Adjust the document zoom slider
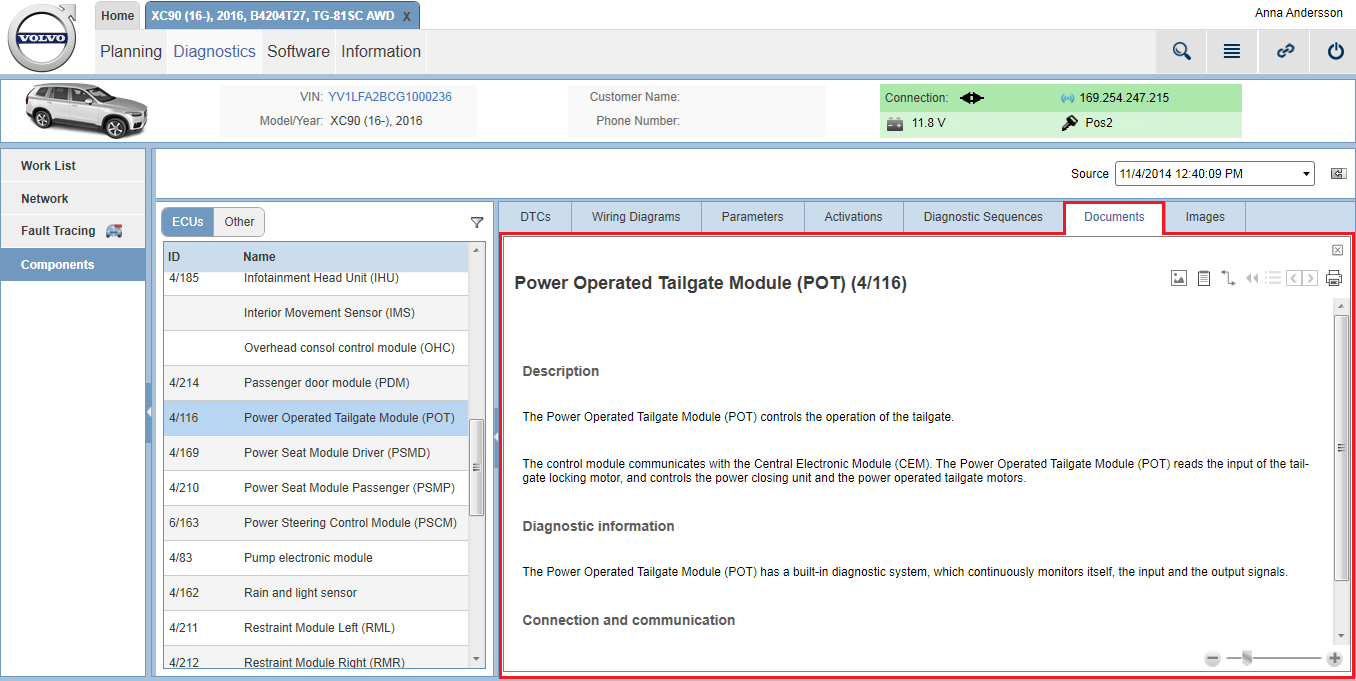Image resolution: width=1356 pixels, height=681 pixels. pyautogui.click(x=1247, y=657)
